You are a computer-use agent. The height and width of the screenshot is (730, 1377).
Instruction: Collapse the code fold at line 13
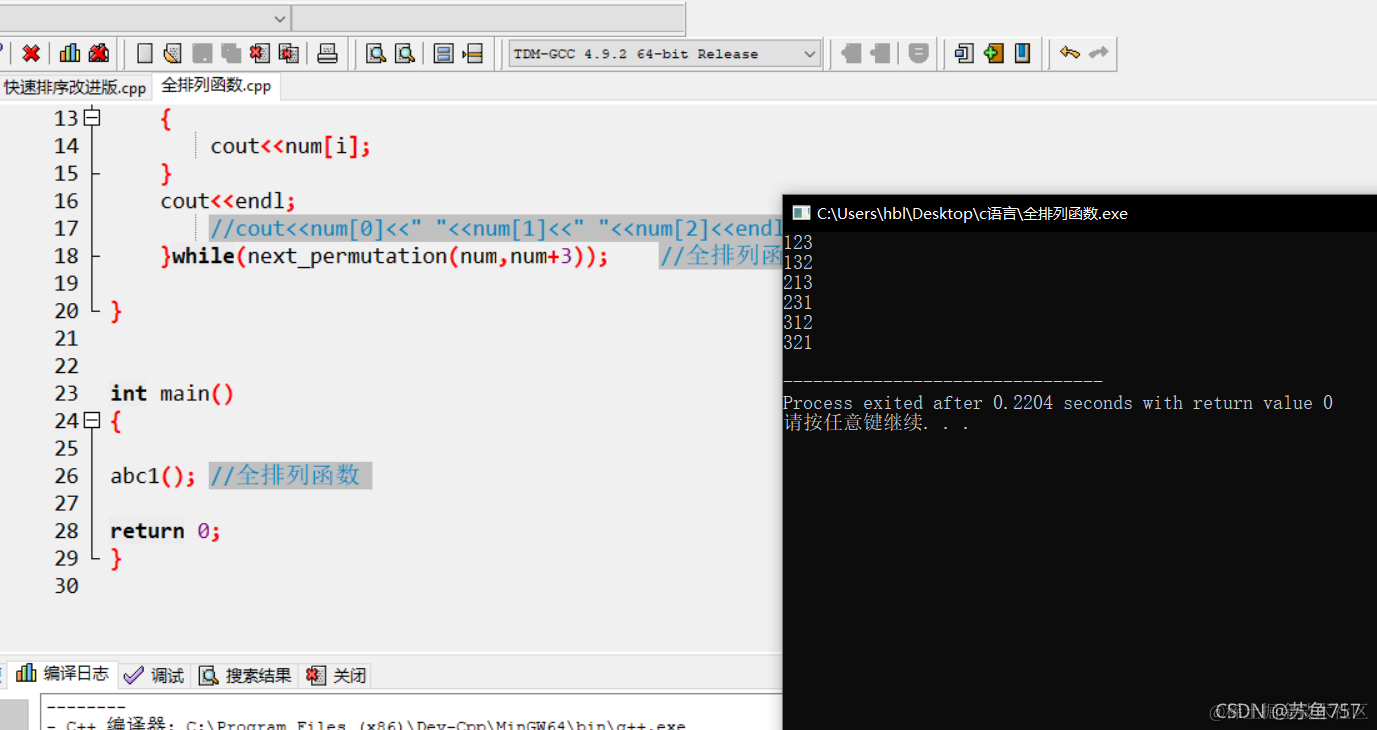93,118
